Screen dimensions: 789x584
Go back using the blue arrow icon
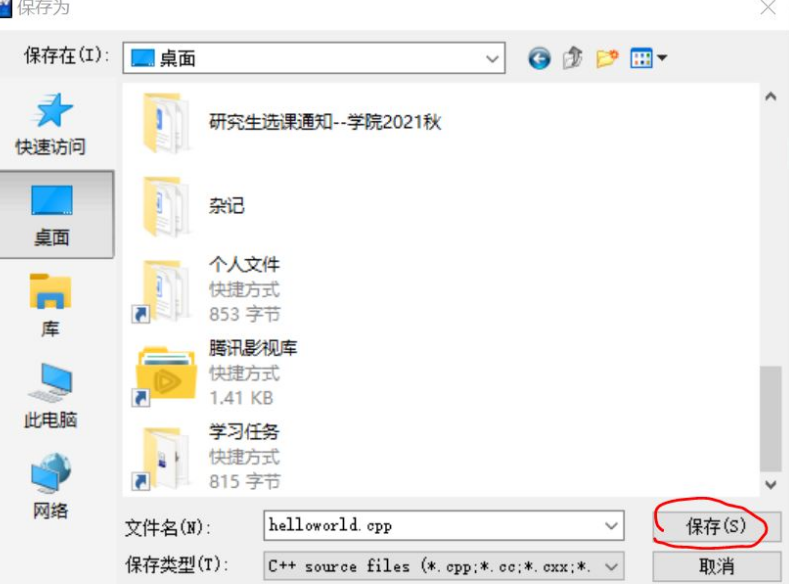coord(539,58)
